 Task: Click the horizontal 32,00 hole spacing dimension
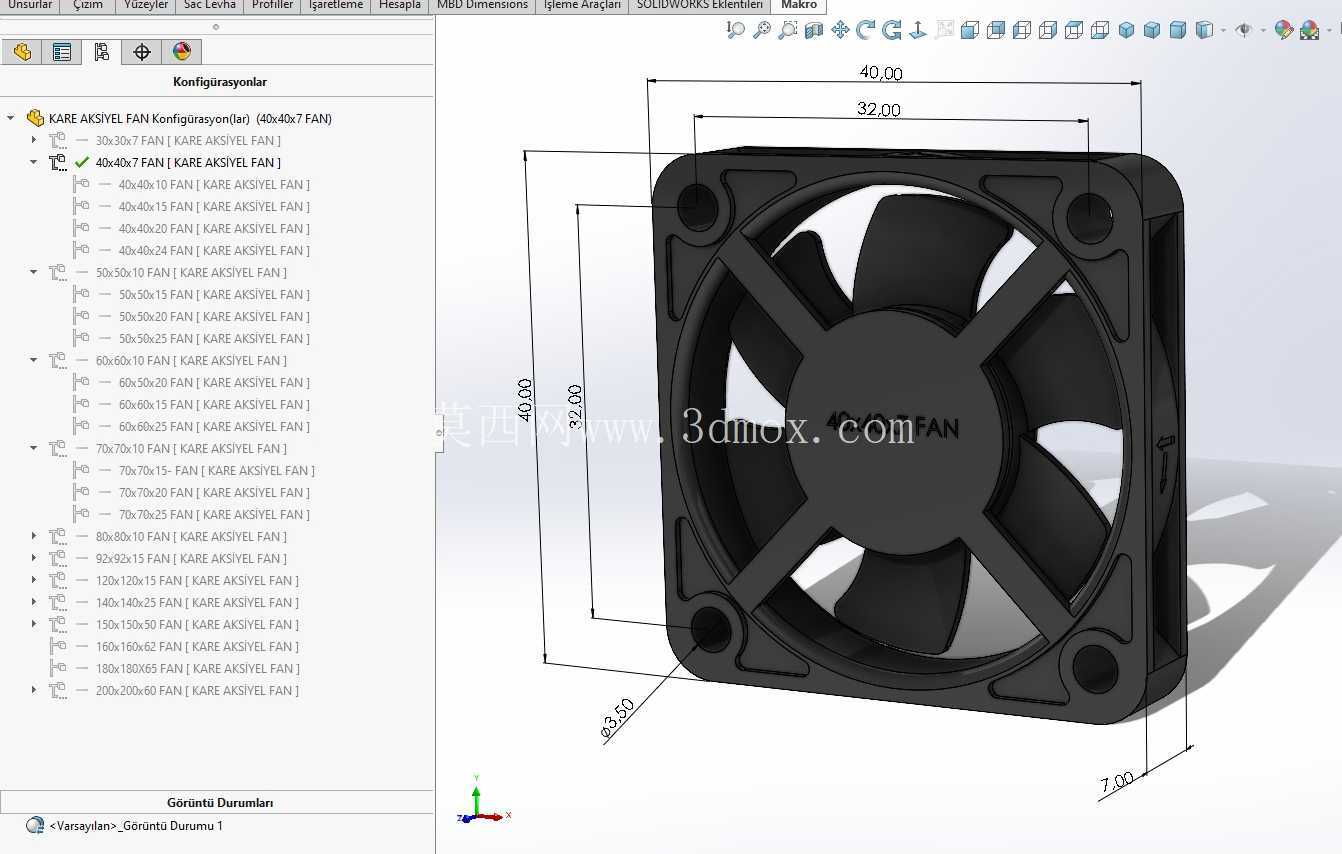coord(878,109)
